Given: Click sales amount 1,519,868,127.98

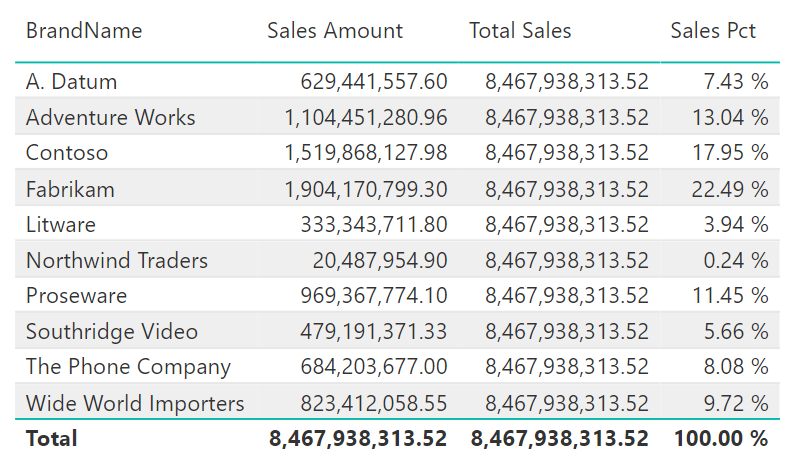Looking at the screenshot, I should [366, 153].
